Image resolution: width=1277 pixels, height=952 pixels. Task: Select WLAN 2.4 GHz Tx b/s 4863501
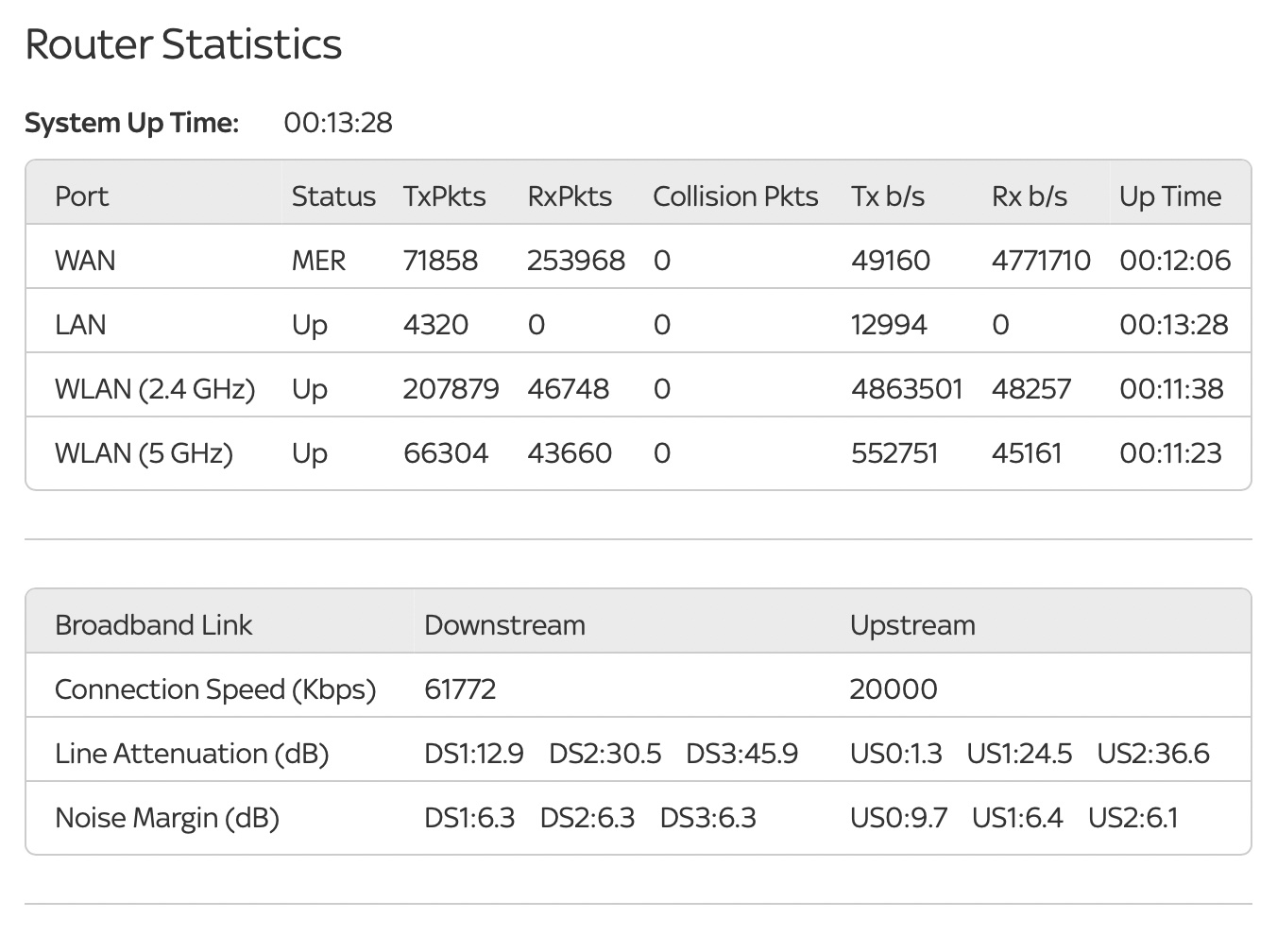pos(907,389)
